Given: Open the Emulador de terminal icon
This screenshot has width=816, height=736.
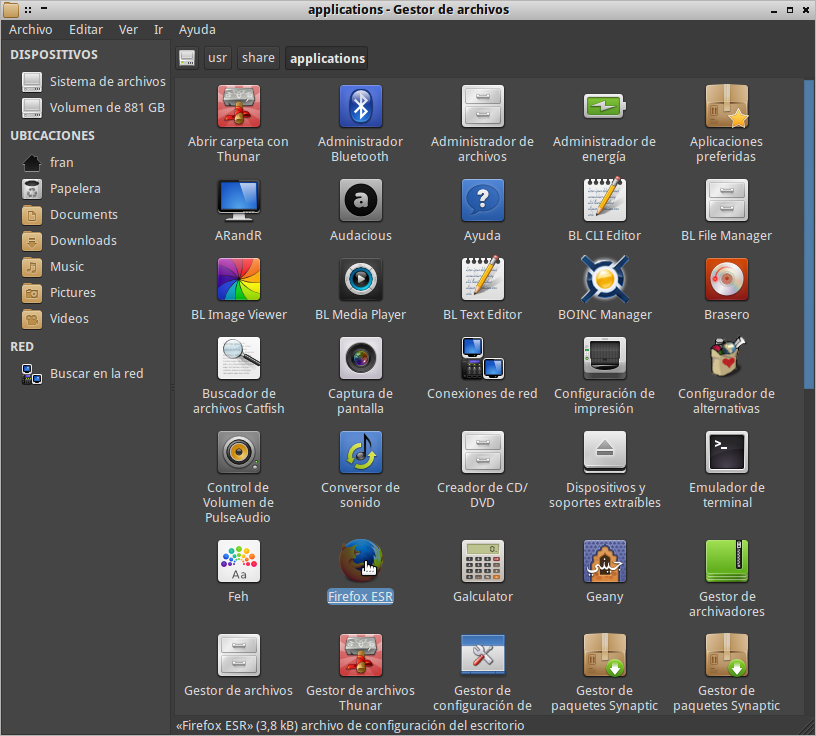Looking at the screenshot, I should [x=726, y=453].
